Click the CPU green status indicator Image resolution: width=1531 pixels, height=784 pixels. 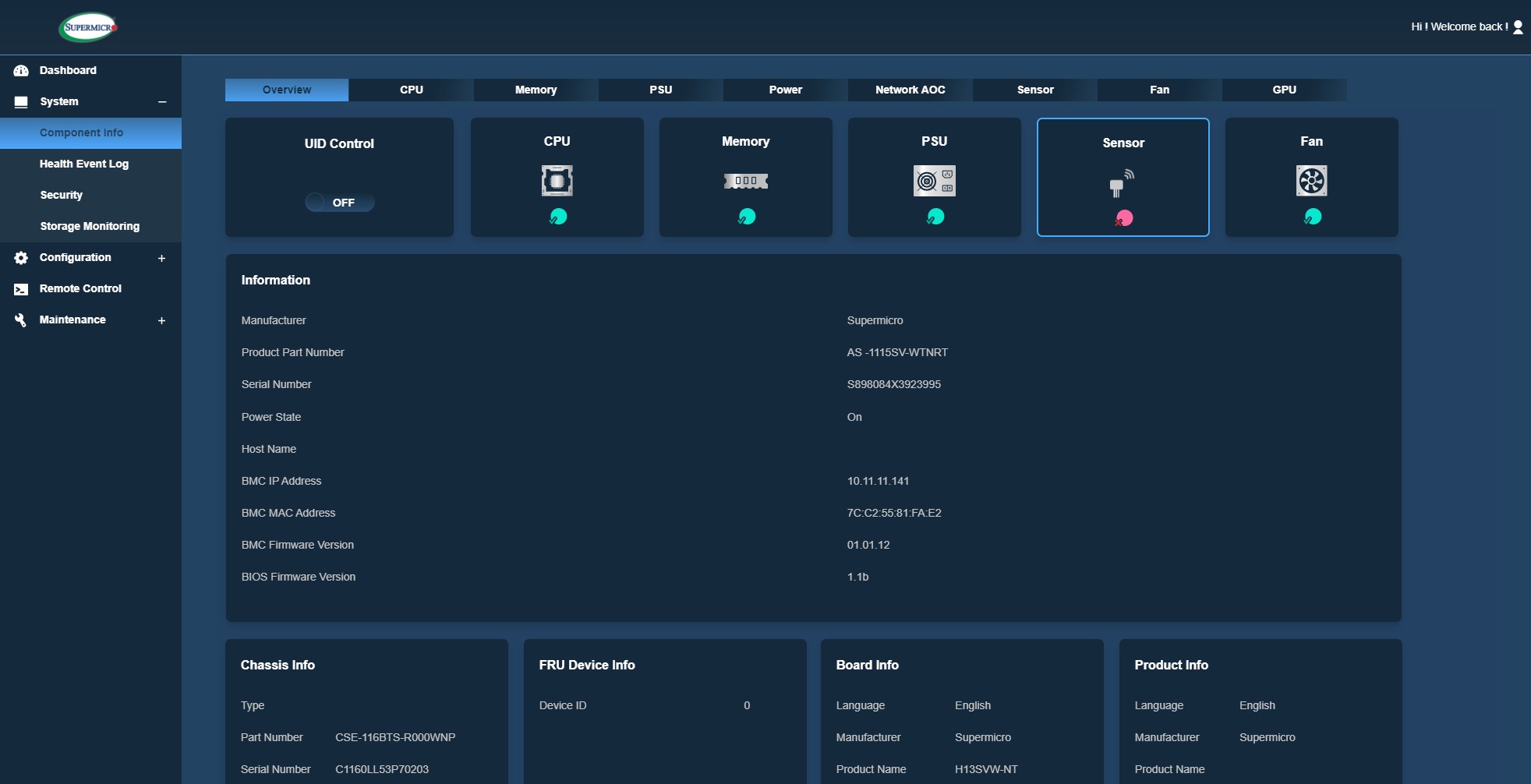coord(557,217)
